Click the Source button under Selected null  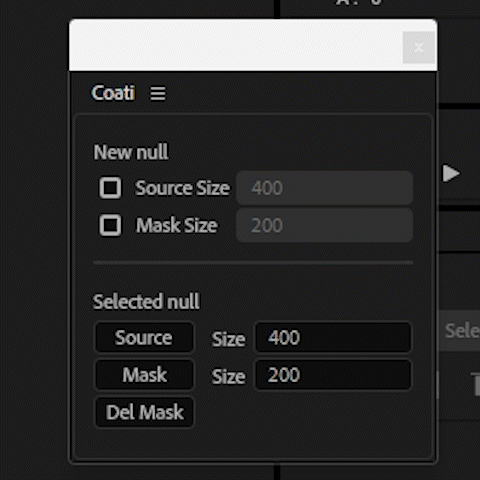144,337
